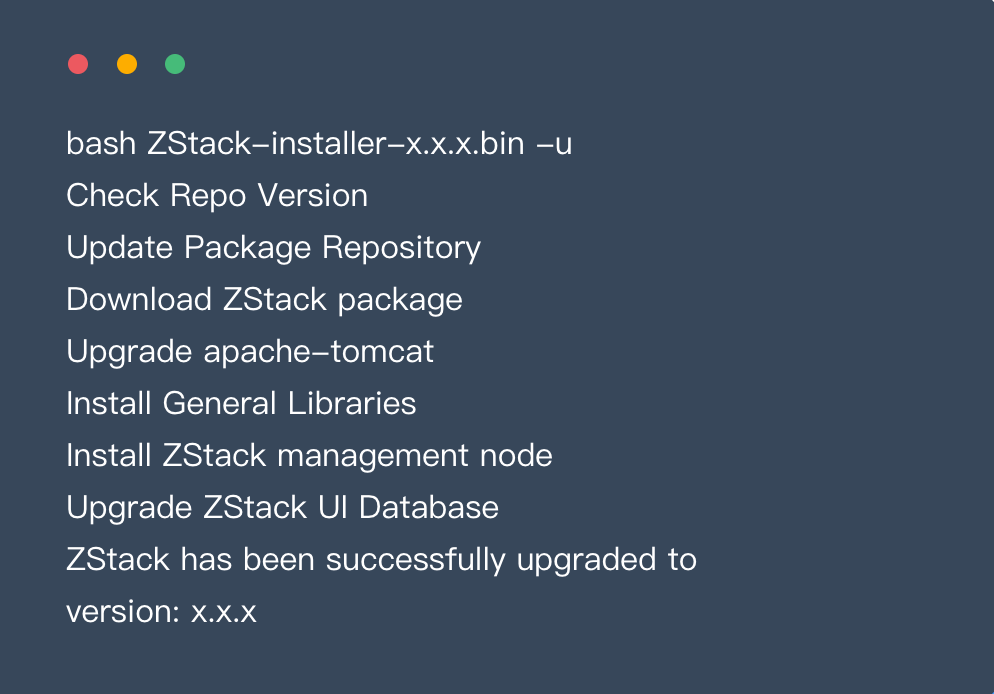The width and height of the screenshot is (994, 694).
Task: Click the word Repository
Action: point(401,248)
